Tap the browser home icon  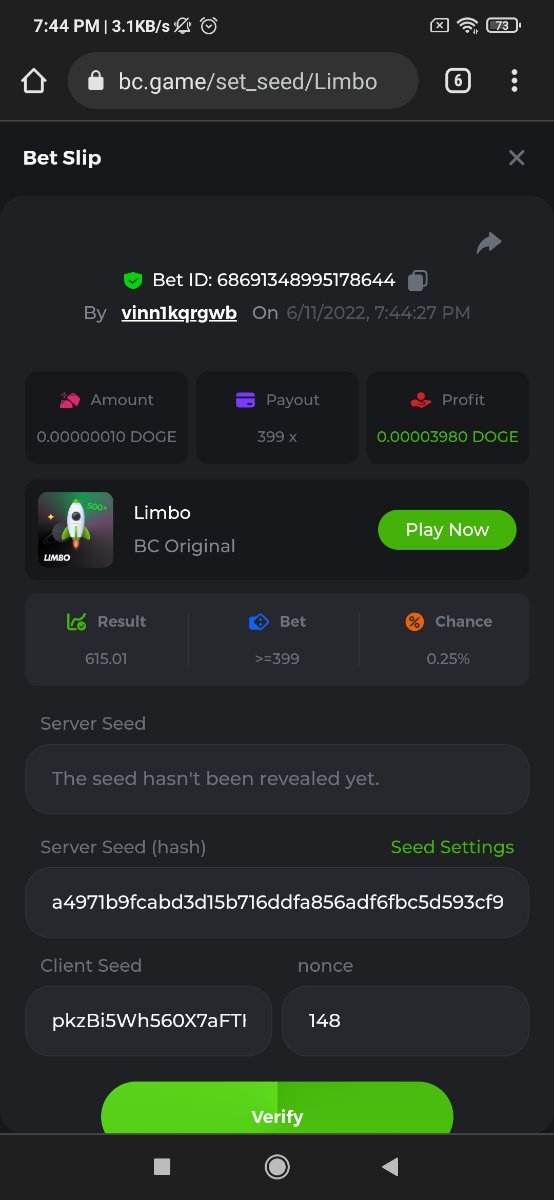pyautogui.click(x=34, y=81)
